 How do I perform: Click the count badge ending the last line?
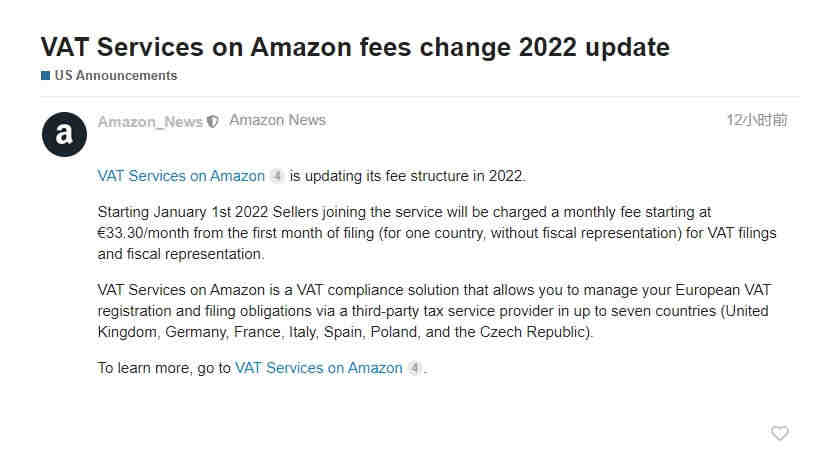414,368
